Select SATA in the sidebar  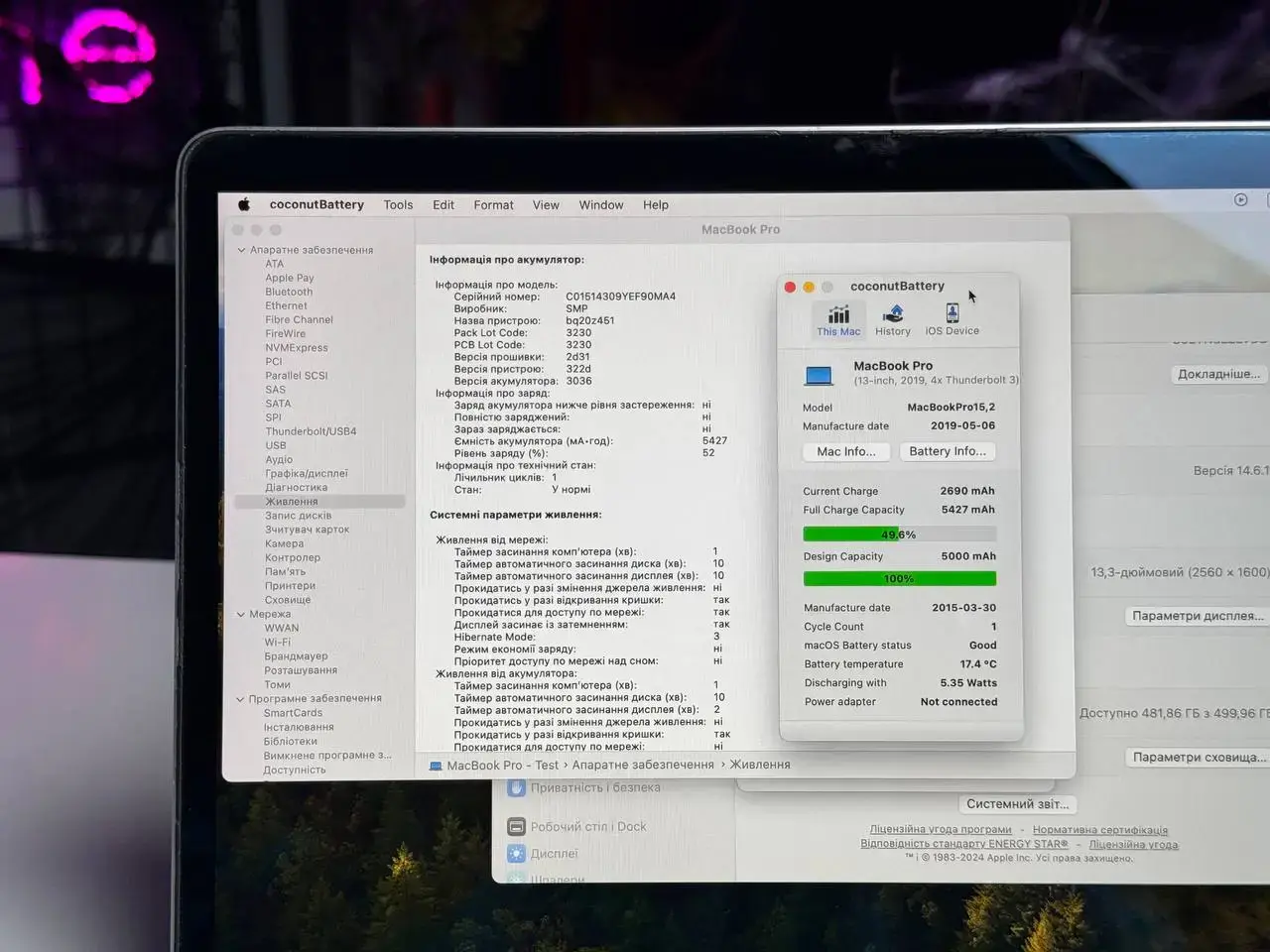278,404
